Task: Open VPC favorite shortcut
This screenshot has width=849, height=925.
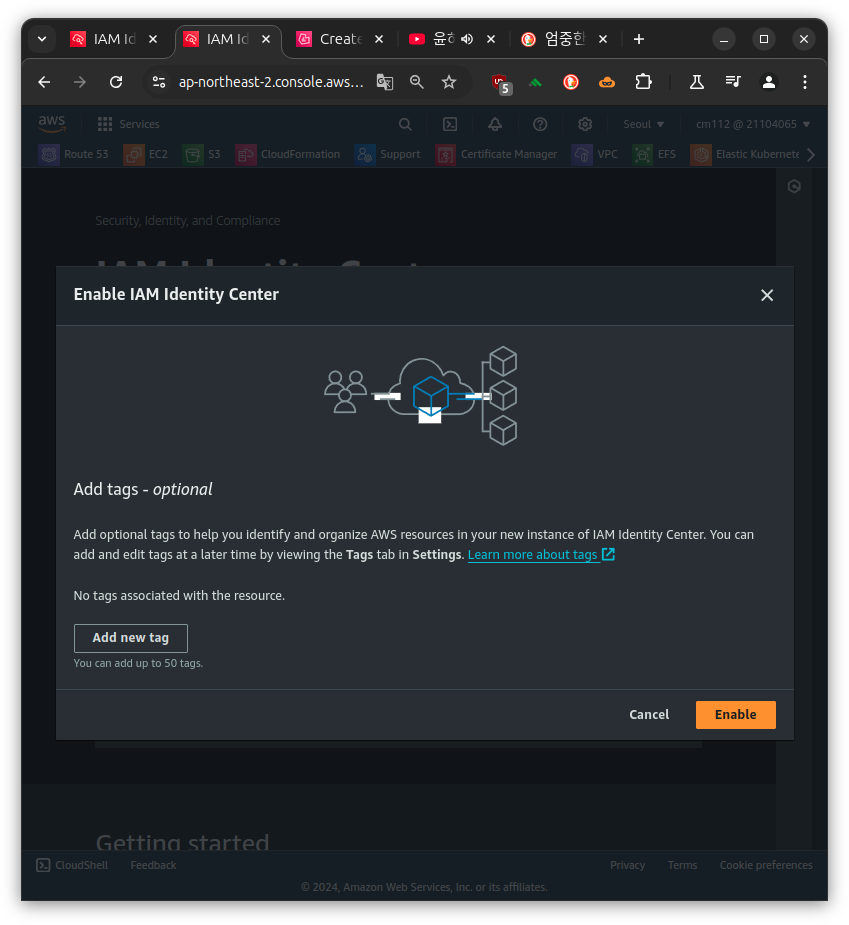Action: tap(595, 155)
